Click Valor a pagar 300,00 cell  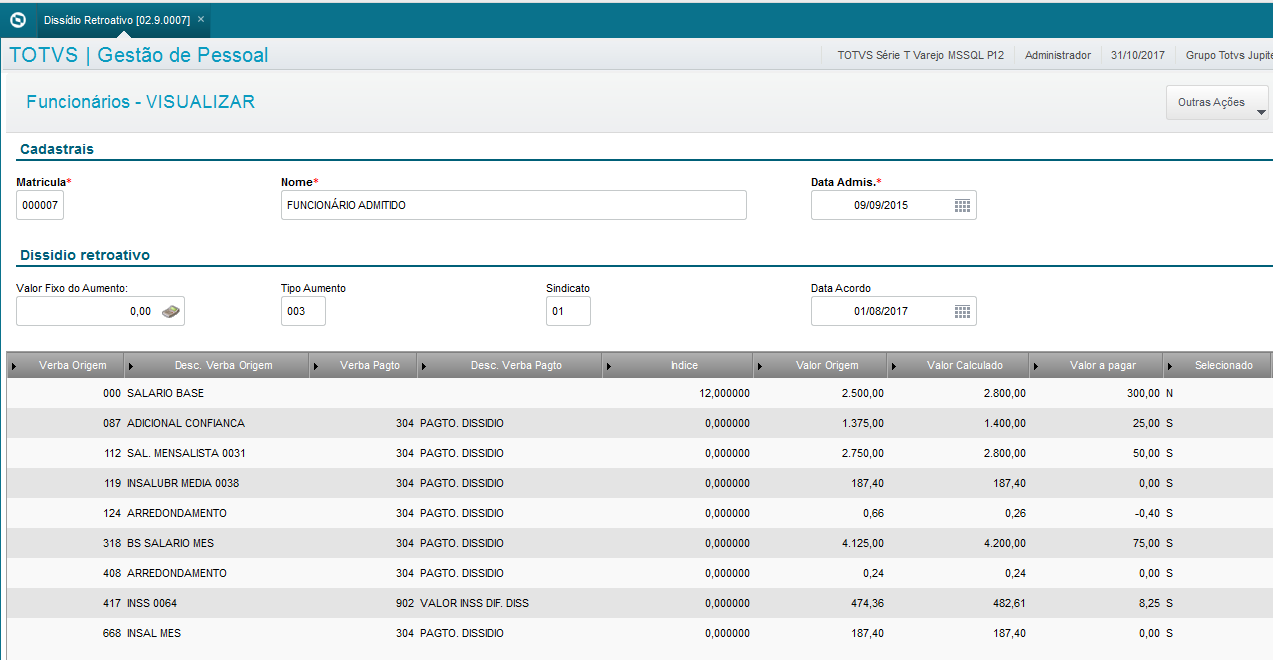(x=1142, y=393)
